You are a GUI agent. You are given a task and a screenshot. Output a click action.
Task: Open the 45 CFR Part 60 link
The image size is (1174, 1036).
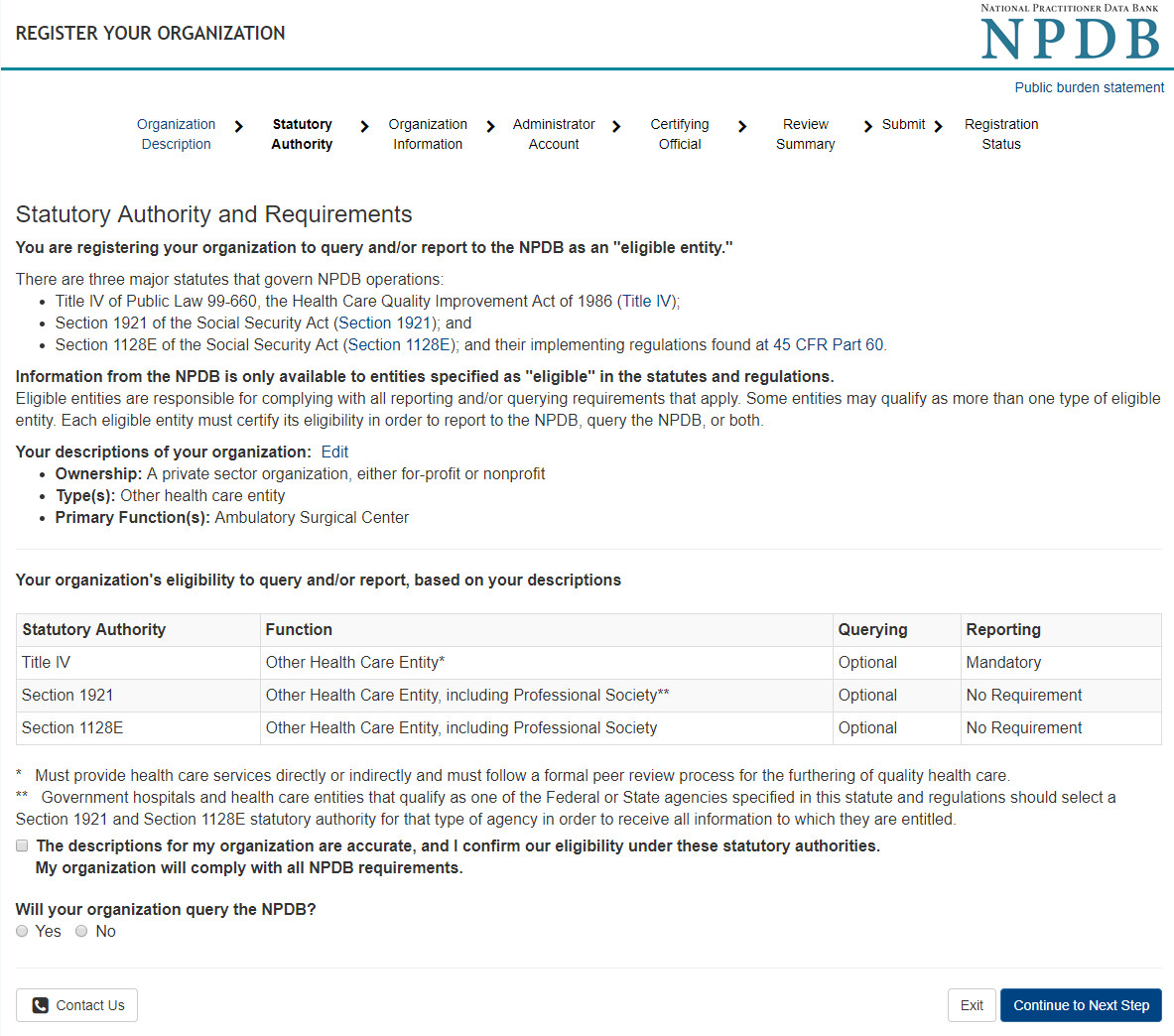click(828, 344)
